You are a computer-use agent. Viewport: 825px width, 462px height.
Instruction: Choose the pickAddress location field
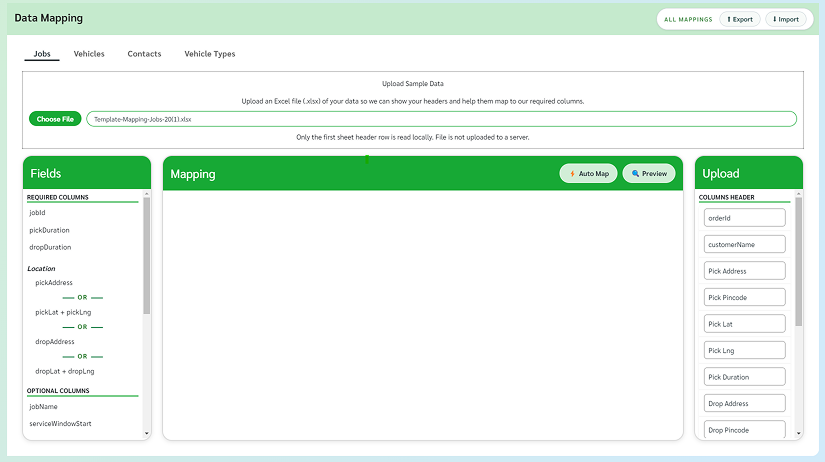pos(54,283)
